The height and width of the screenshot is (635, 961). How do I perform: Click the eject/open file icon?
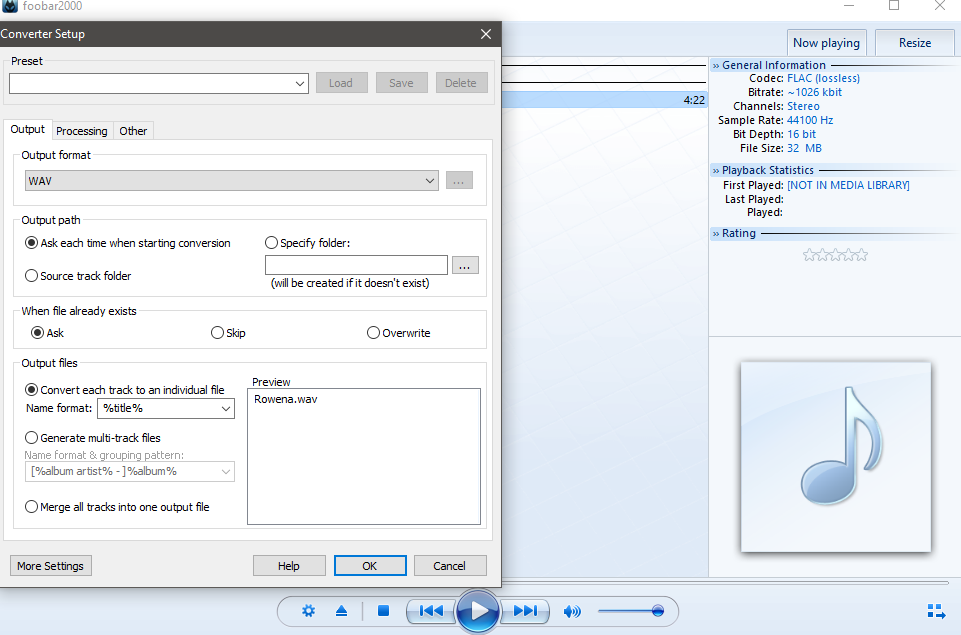[x=341, y=611]
